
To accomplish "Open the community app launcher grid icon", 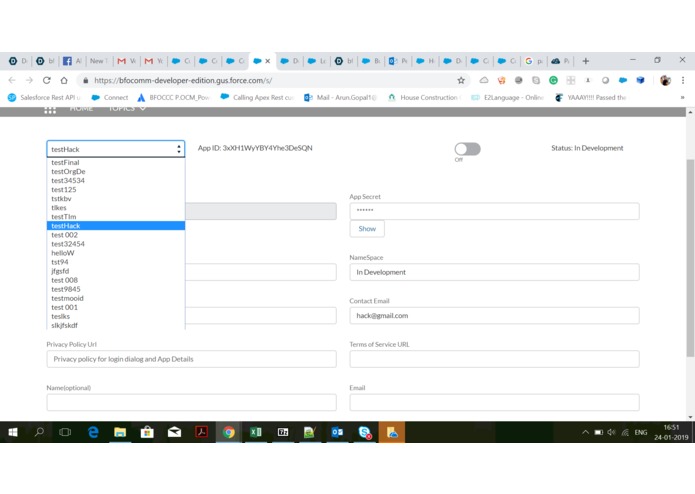I will pos(50,110).
